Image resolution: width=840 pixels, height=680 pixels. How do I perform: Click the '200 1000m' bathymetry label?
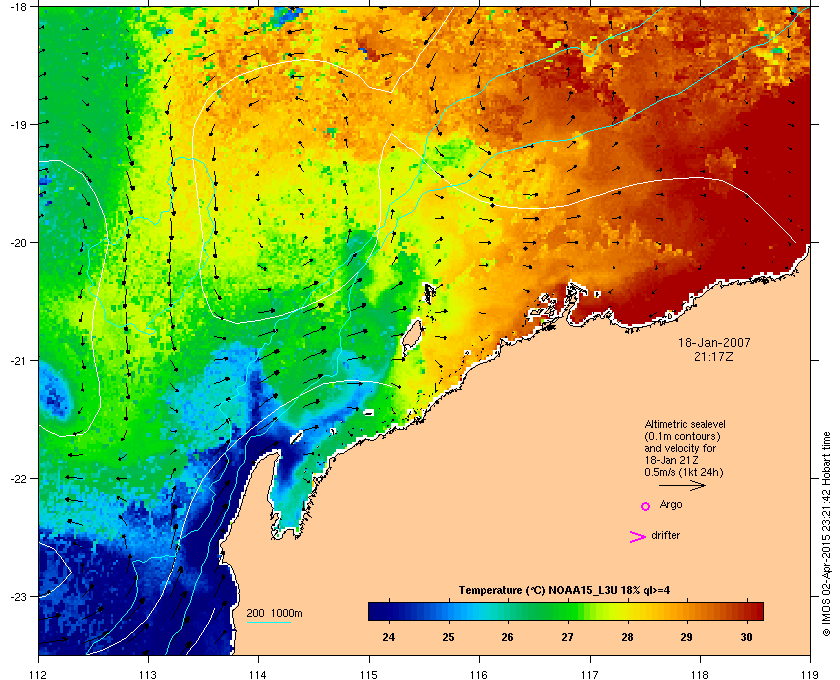click(274, 614)
